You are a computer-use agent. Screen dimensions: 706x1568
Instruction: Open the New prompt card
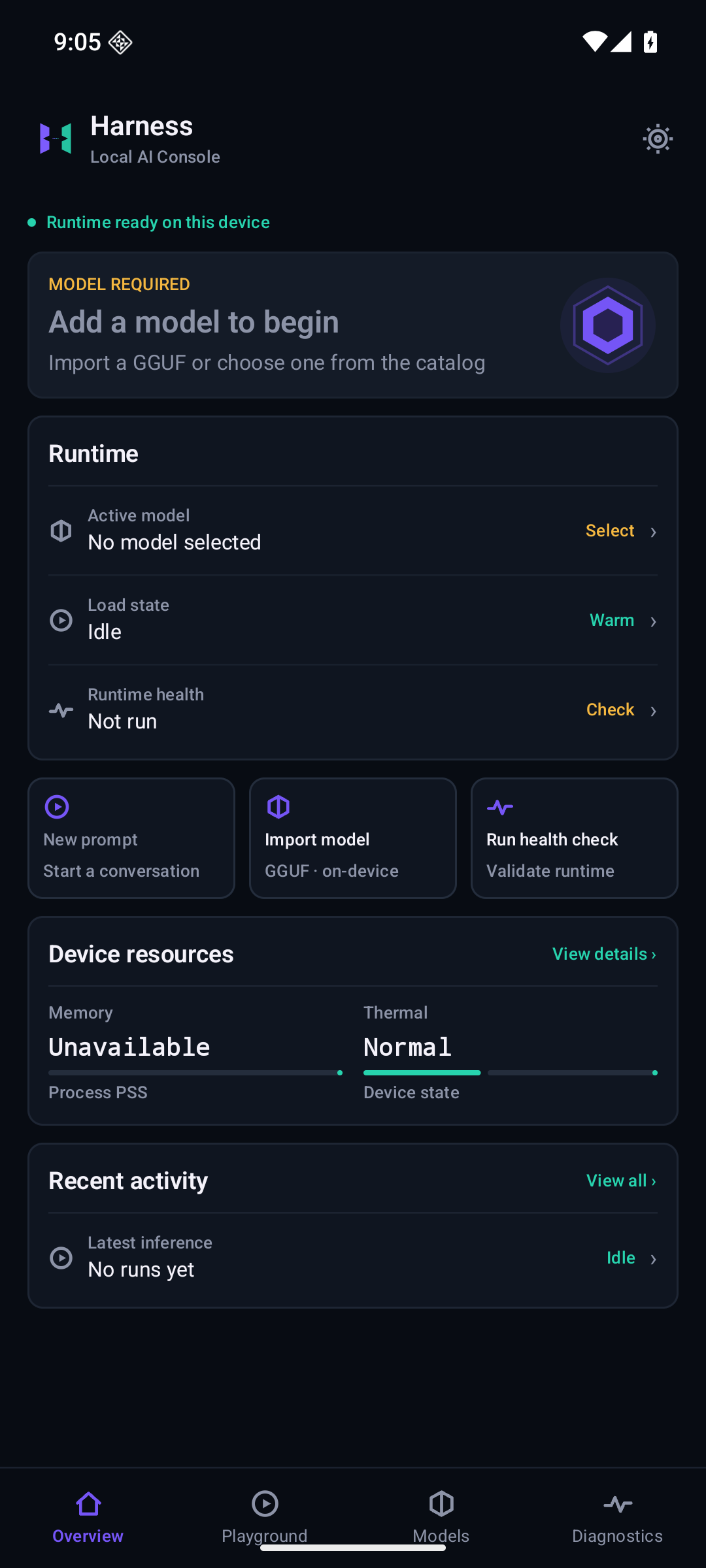point(131,838)
